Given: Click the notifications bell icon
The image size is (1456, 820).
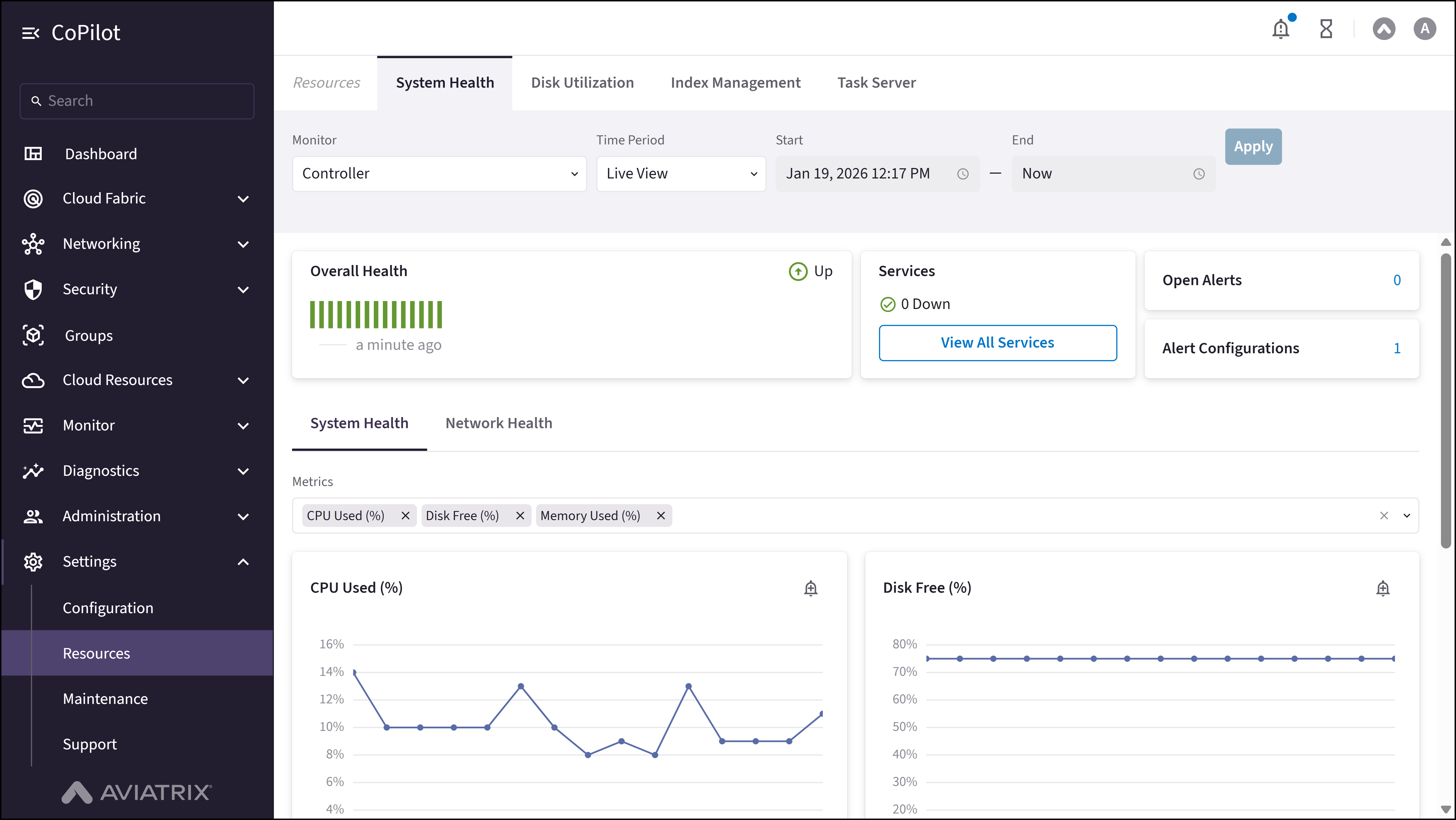Looking at the screenshot, I should point(1281,29).
